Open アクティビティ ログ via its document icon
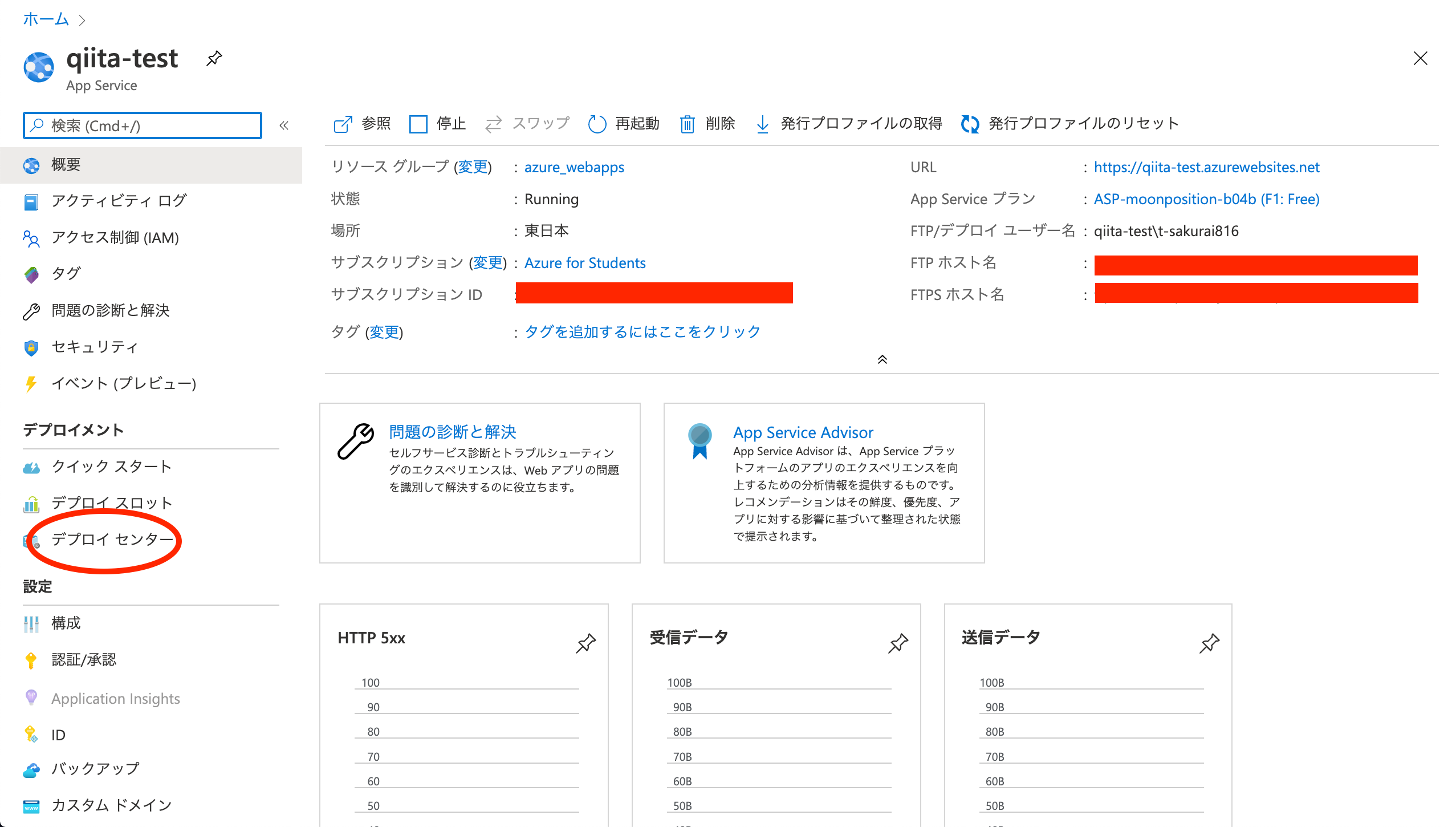 (31, 201)
